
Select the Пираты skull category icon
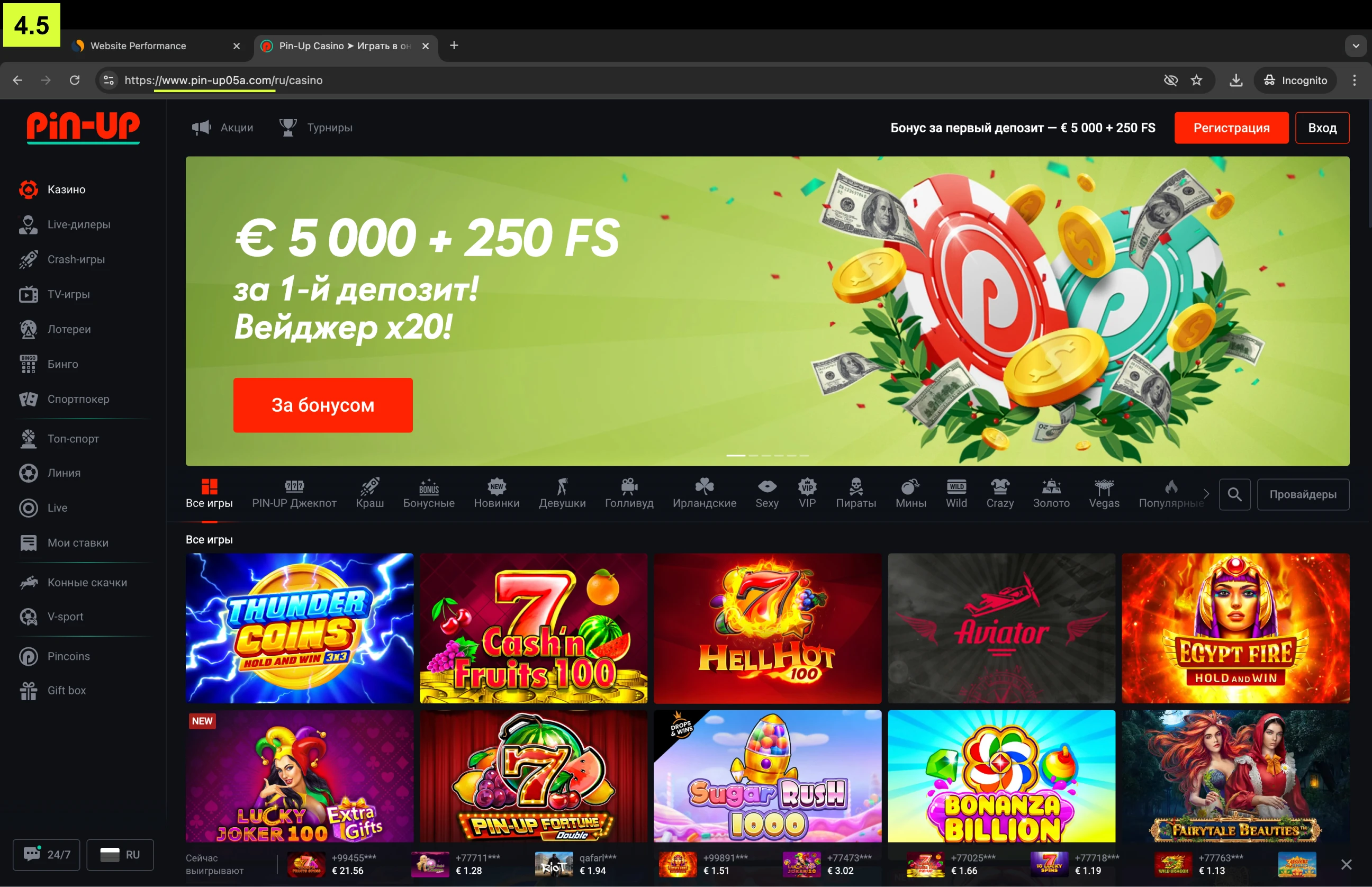click(x=856, y=487)
